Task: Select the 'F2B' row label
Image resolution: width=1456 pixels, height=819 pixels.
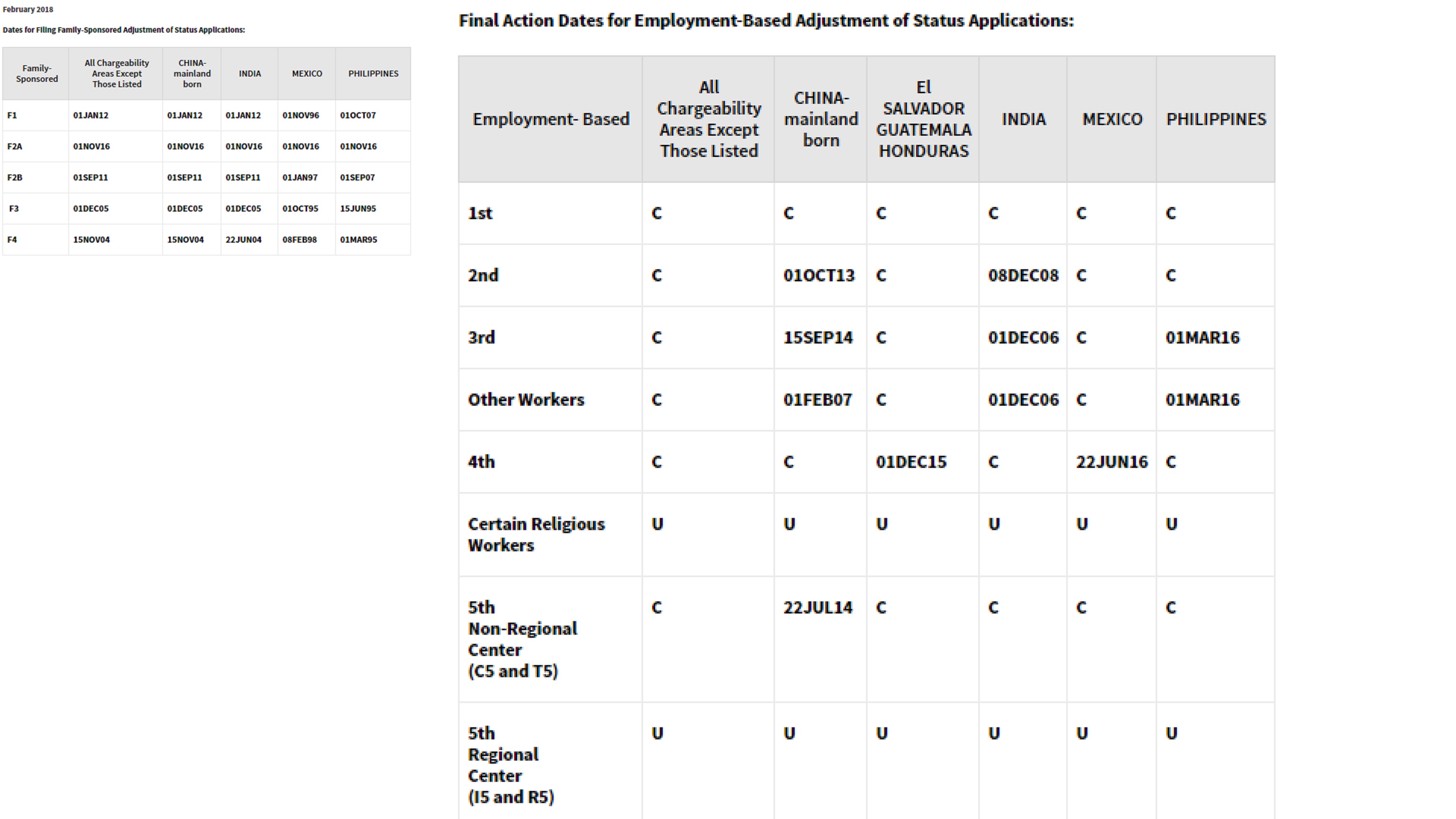Action: pos(15,177)
